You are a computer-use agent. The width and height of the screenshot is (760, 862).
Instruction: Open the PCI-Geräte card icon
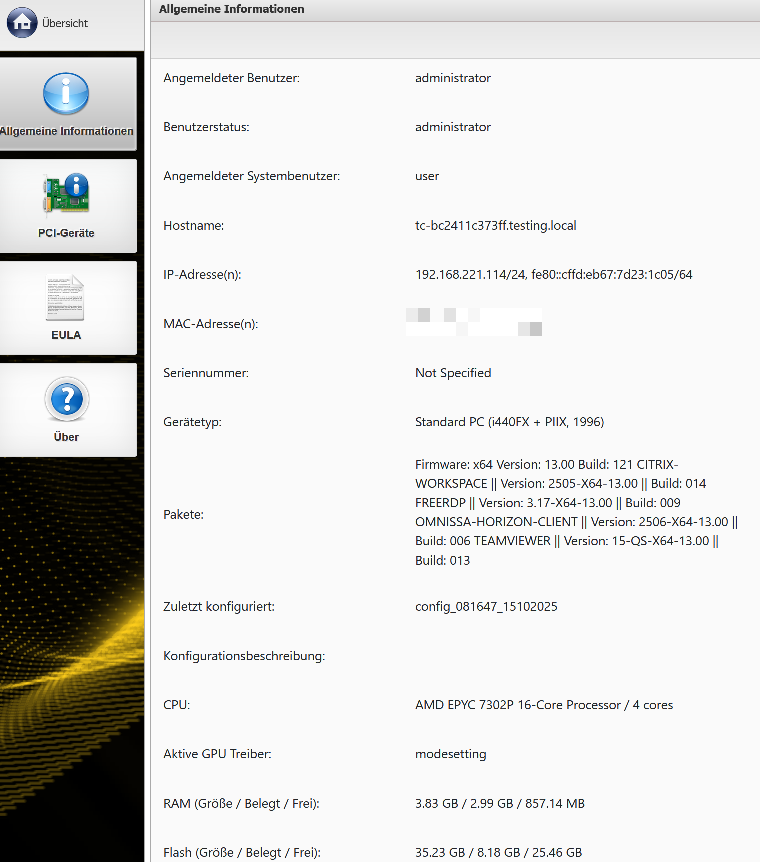click(66, 197)
